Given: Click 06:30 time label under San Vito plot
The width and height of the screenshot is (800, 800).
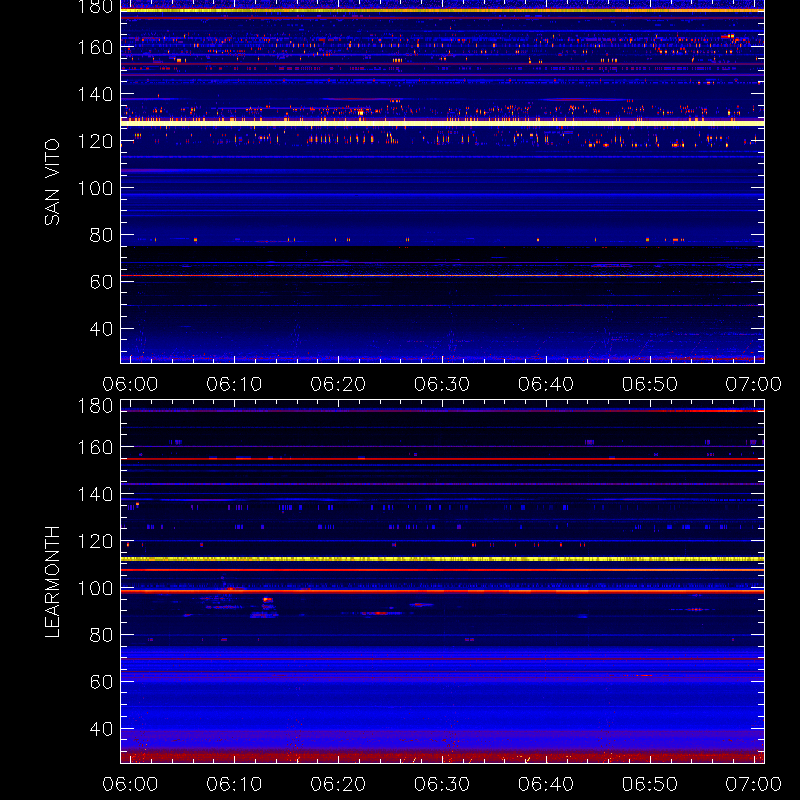Looking at the screenshot, I should click(442, 384).
